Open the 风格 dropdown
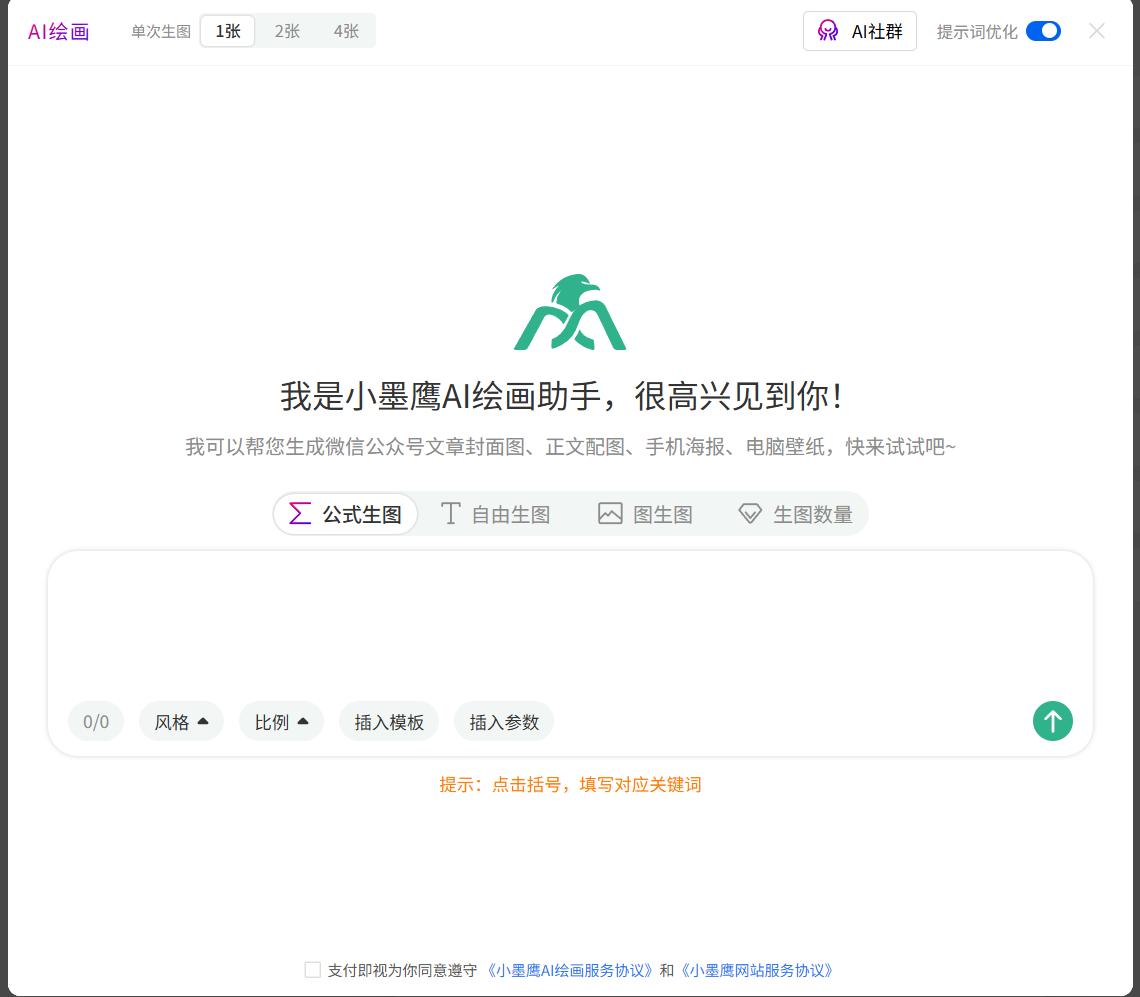Screen dimensions: 1140x997 pos(181,721)
